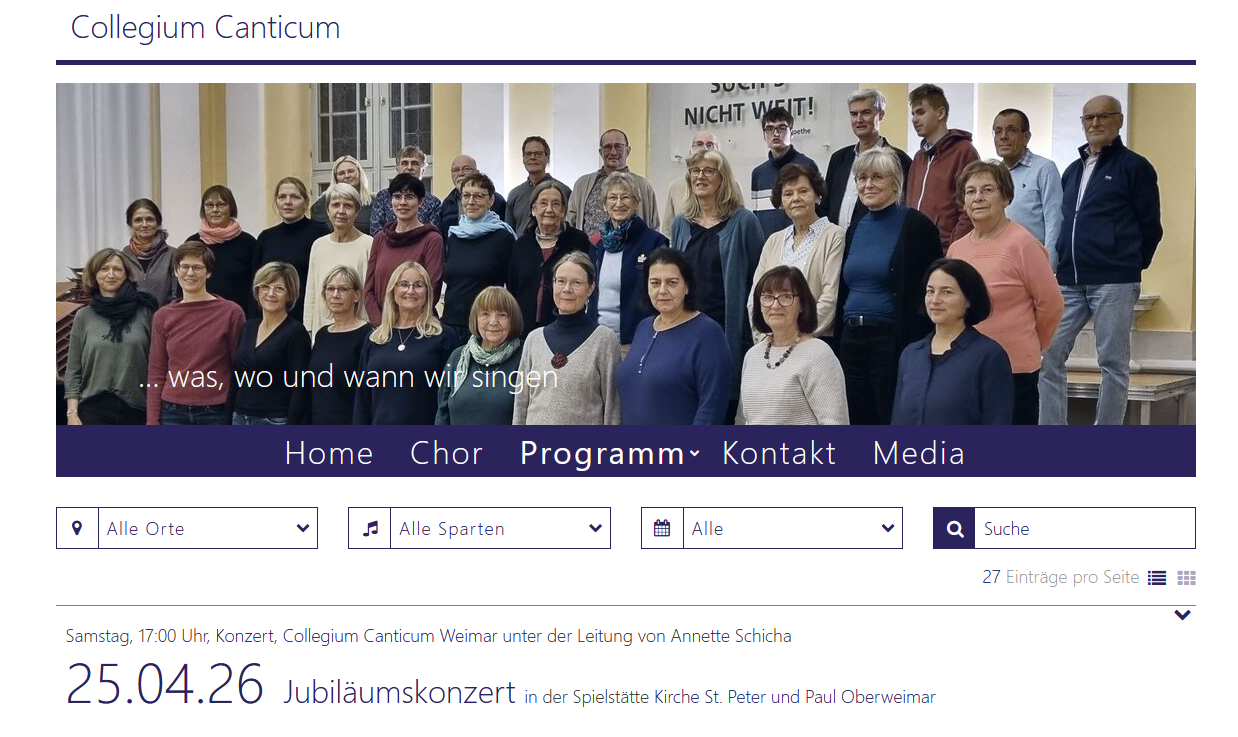Expand the Programm submenu arrow
This screenshot has width=1238, height=737.
coord(694,454)
